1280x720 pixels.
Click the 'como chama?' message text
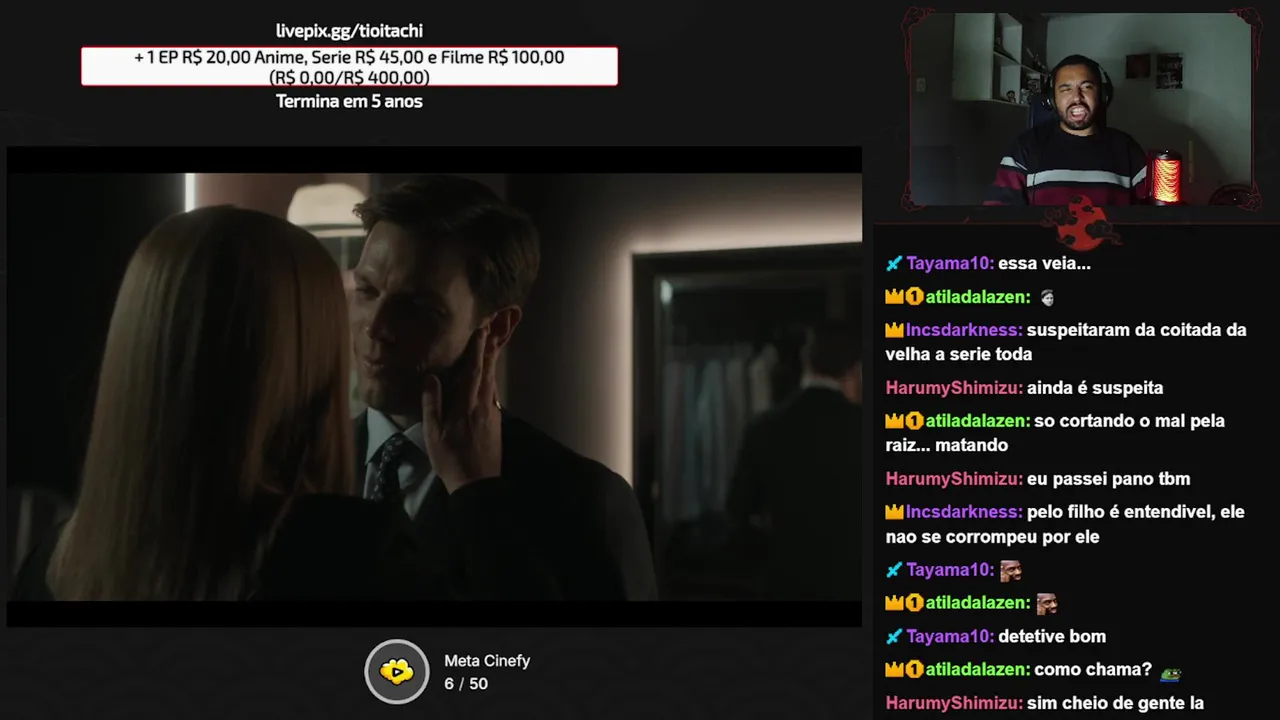(x=1093, y=670)
